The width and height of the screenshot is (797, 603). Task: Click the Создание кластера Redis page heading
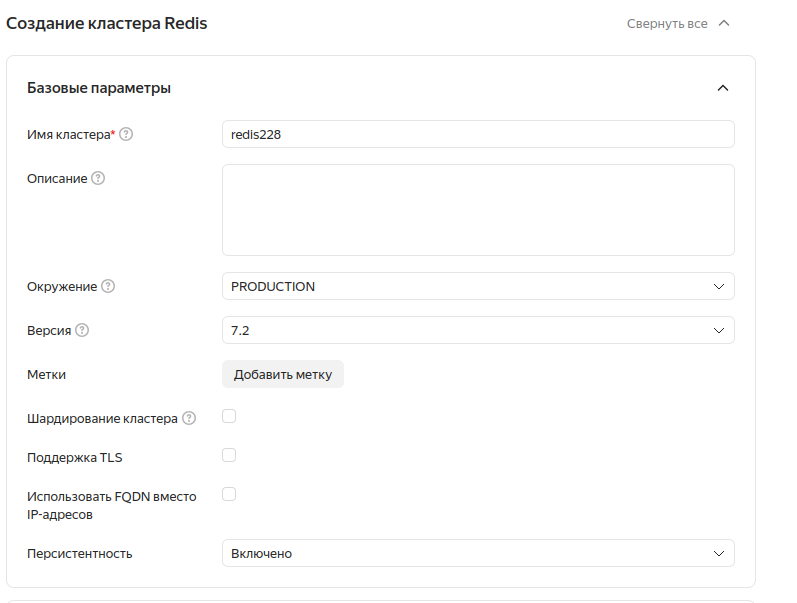tap(107, 23)
